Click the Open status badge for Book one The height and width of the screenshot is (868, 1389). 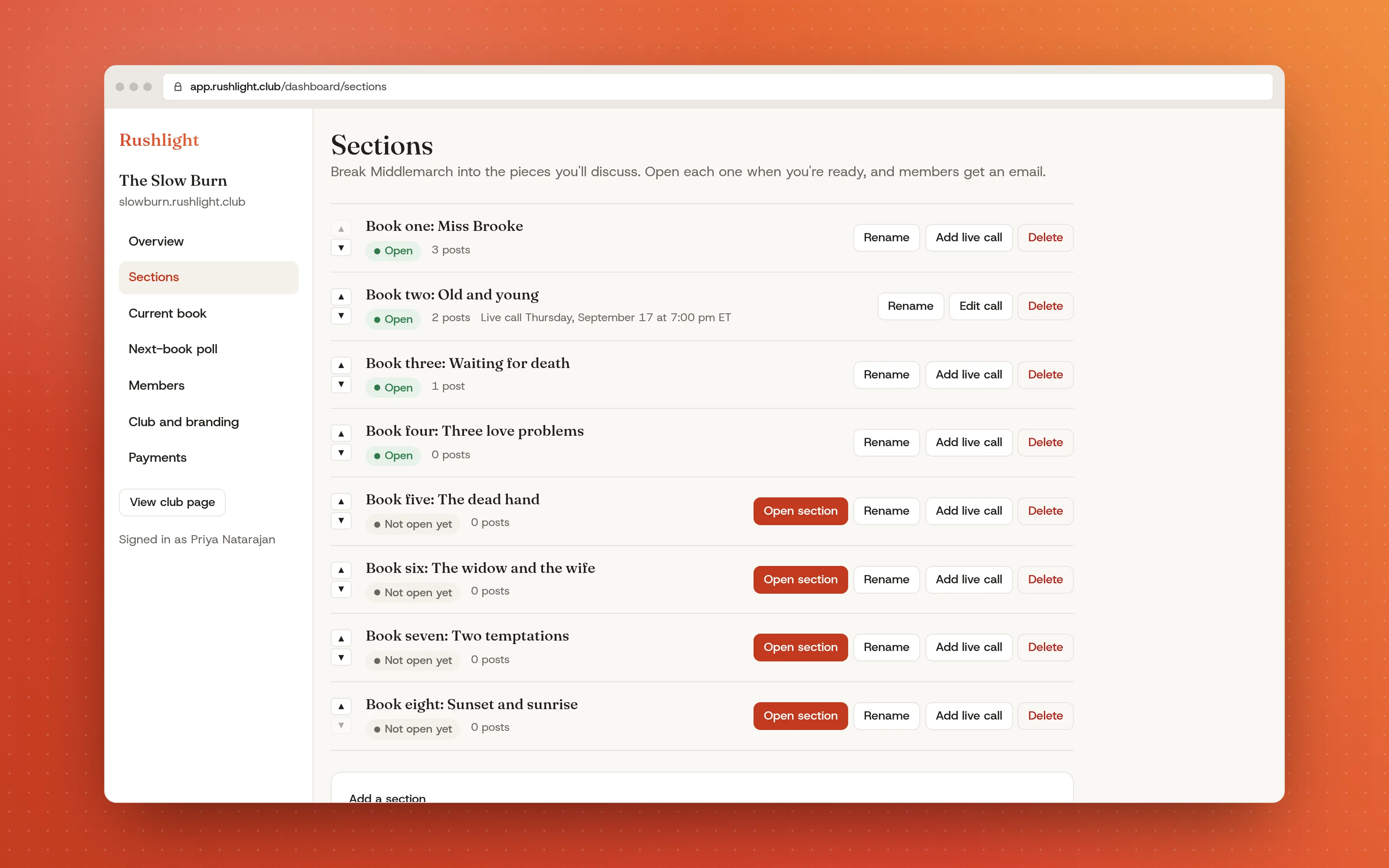(393, 251)
